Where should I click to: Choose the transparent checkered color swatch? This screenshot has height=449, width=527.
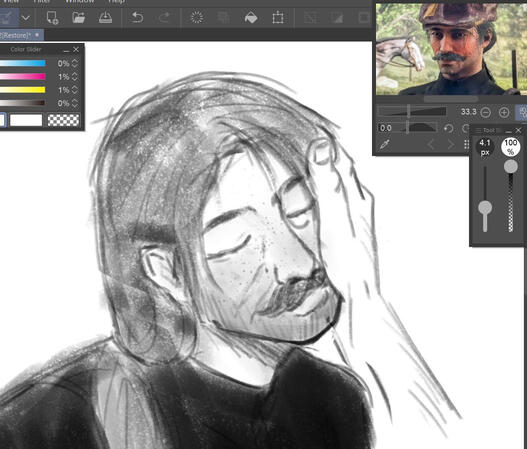(63, 120)
